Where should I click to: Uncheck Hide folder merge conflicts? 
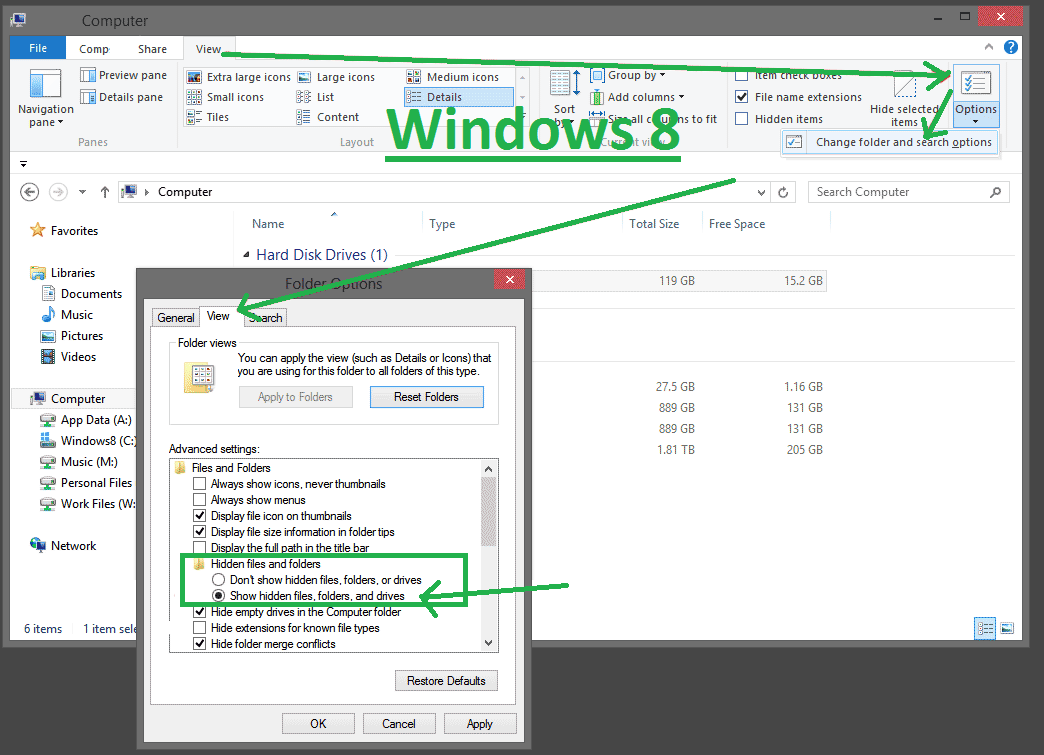(x=199, y=644)
